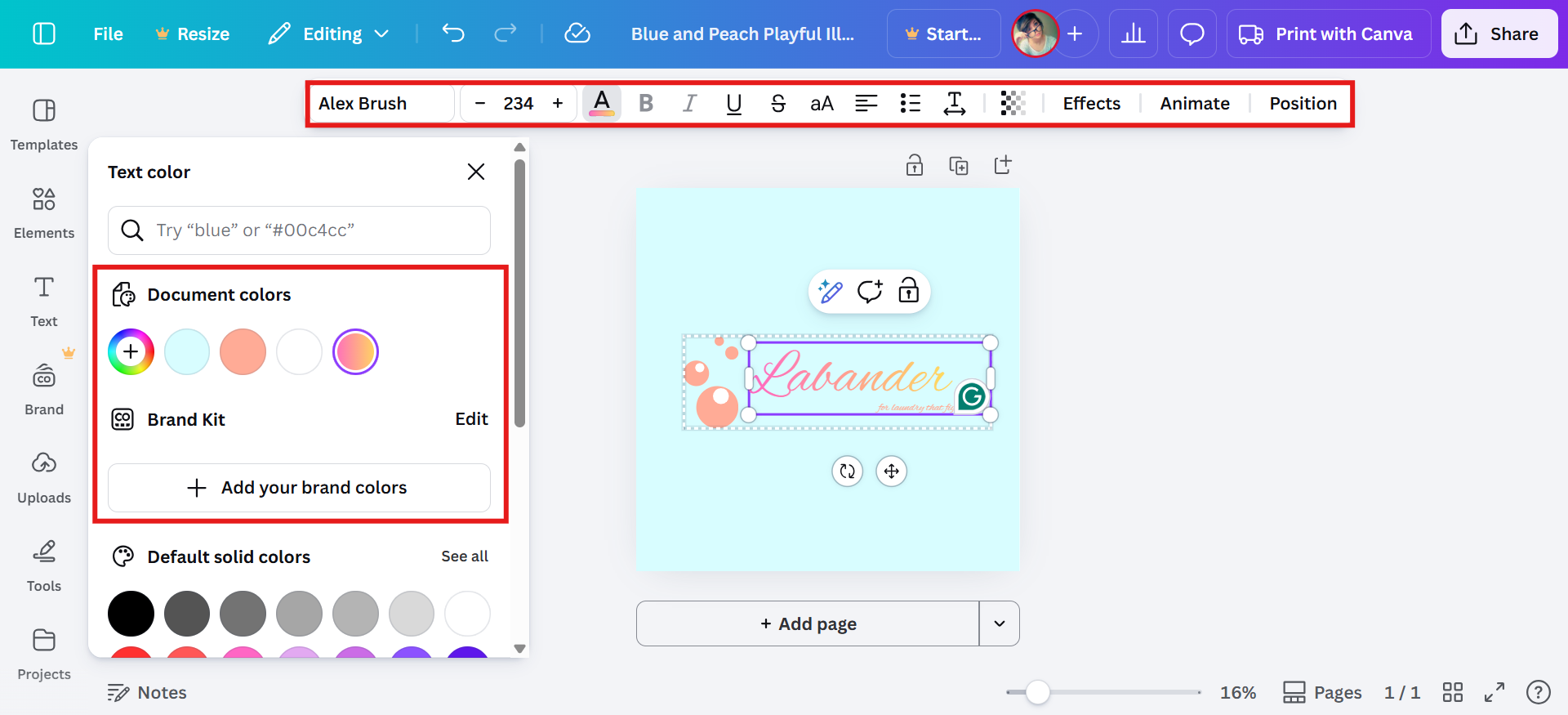
Task: Open Tools in the sidebar
Action: 44,565
